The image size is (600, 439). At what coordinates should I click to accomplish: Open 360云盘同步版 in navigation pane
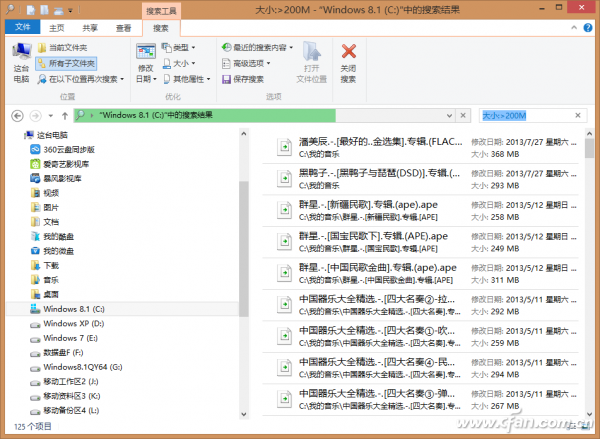click(62, 150)
